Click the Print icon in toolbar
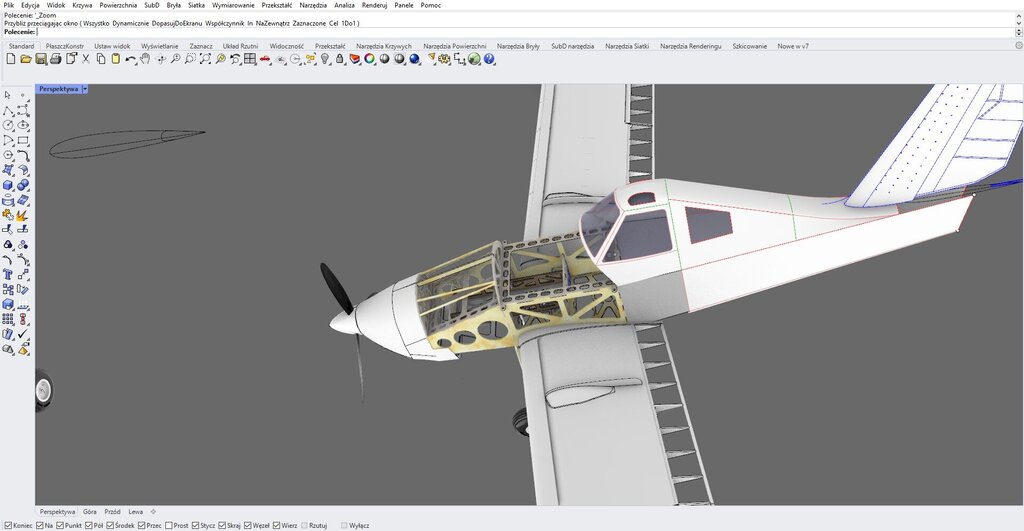The height and width of the screenshot is (531, 1024). 56,59
